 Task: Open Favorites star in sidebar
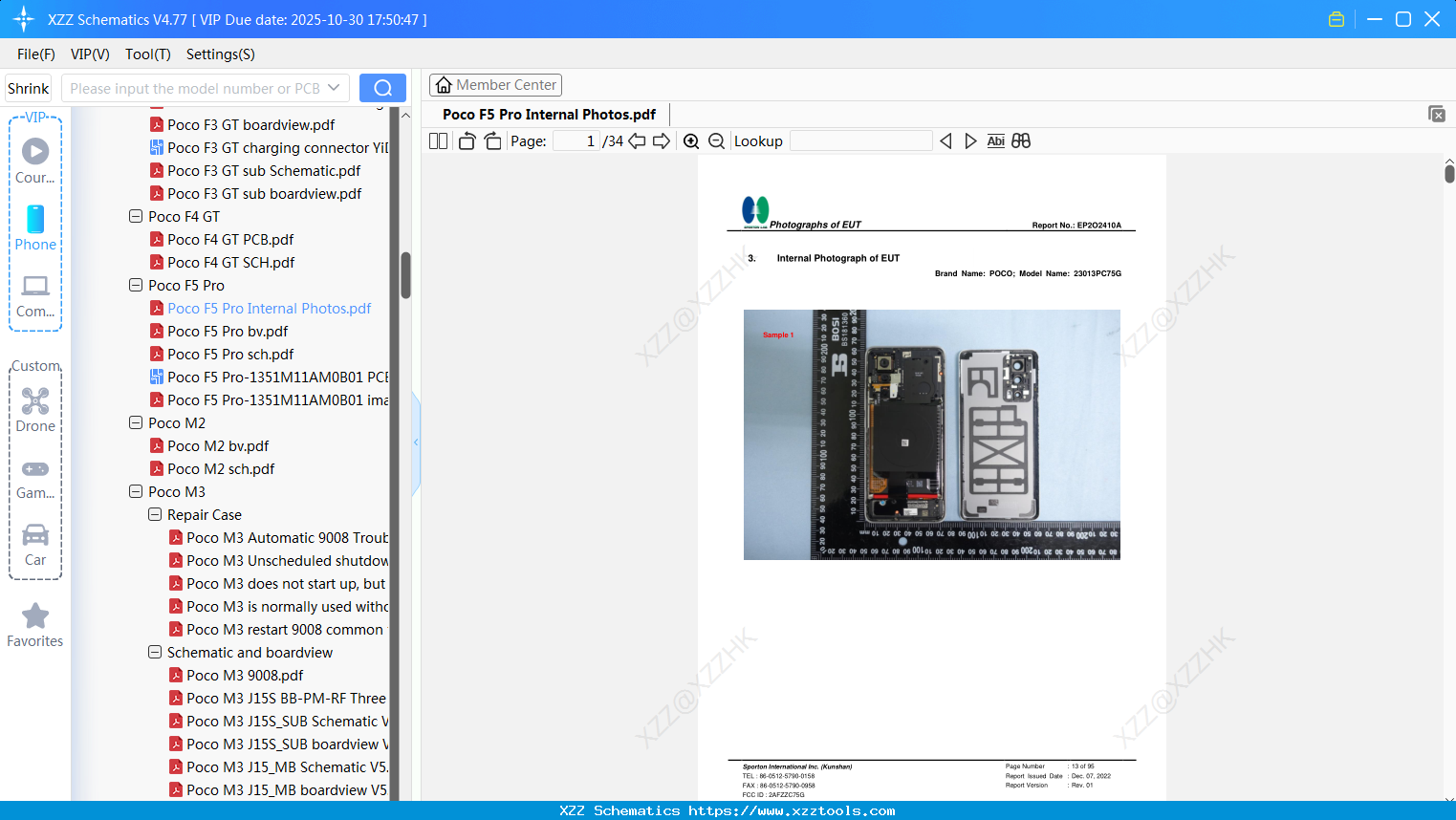click(x=35, y=625)
